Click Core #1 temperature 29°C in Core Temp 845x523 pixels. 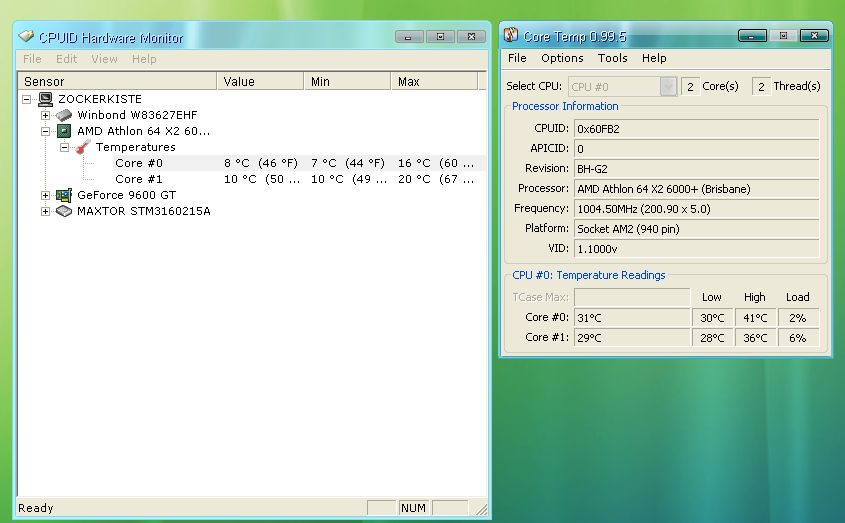point(632,338)
